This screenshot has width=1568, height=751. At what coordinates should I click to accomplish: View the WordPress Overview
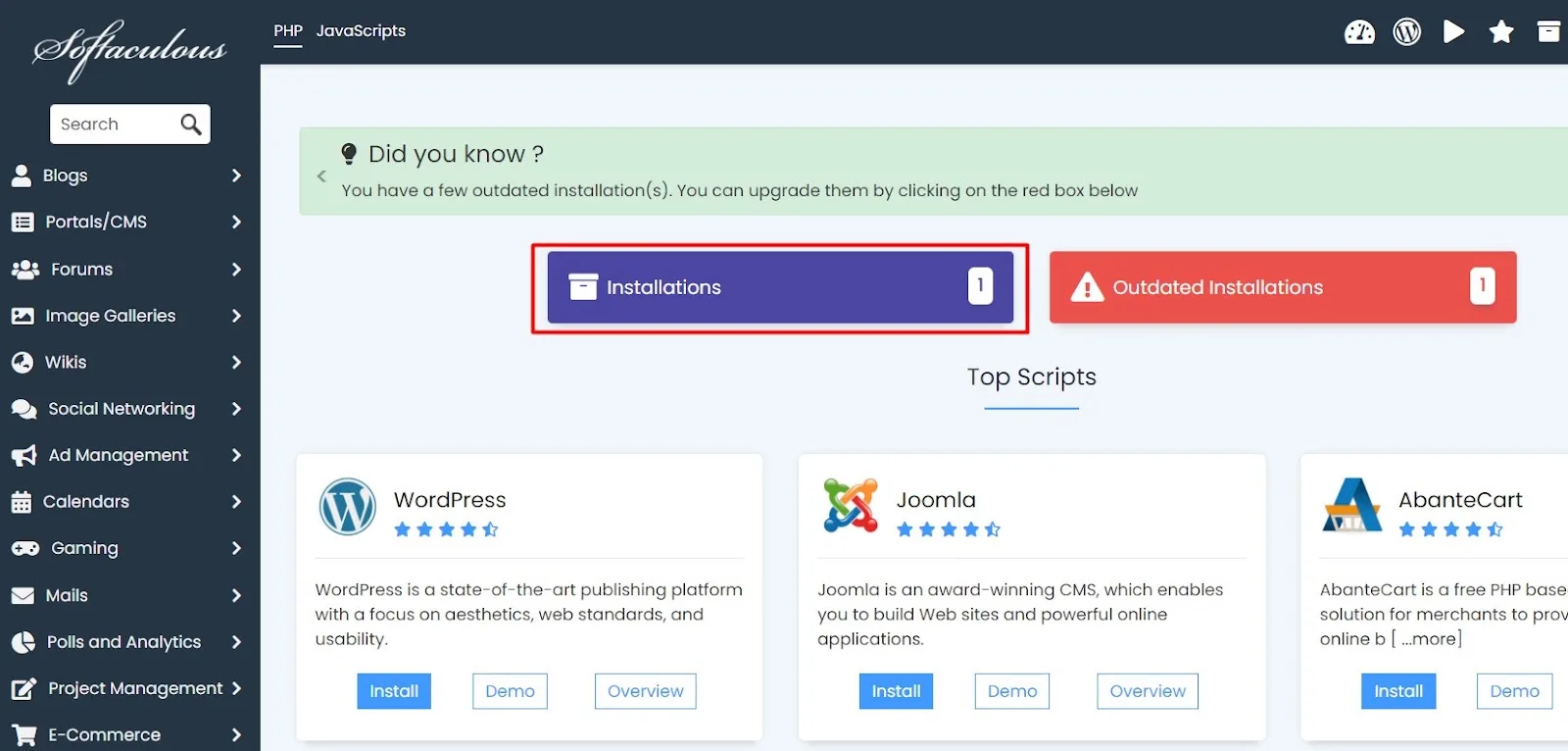pyautogui.click(x=646, y=691)
